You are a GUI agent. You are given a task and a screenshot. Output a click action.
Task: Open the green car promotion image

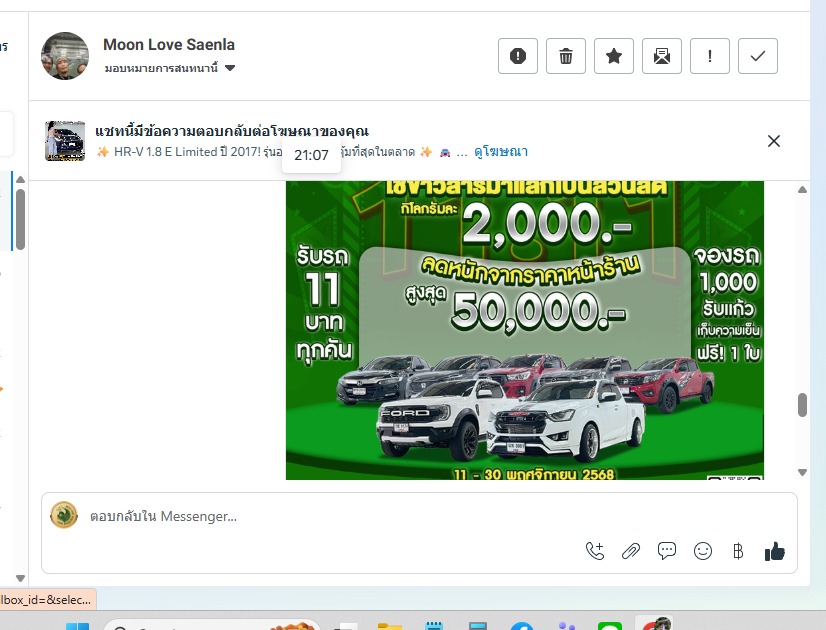click(524, 330)
